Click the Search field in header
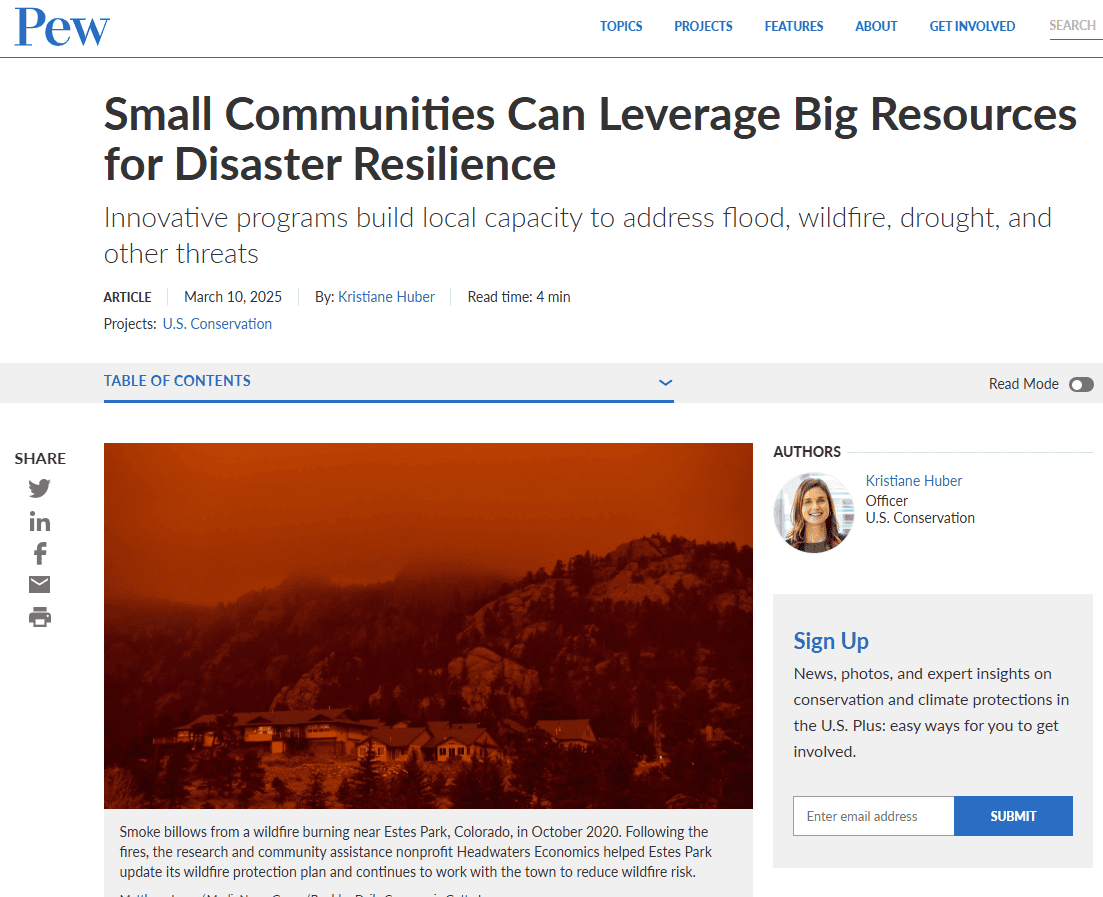The height and width of the screenshot is (897, 1103). tap(1073, 26)
